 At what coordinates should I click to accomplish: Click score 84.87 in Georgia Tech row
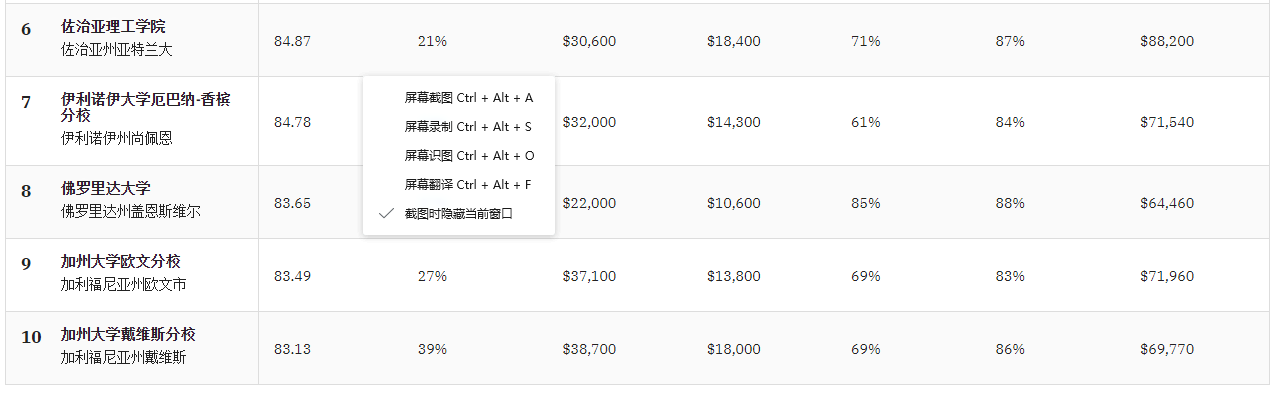click(292, 41)
